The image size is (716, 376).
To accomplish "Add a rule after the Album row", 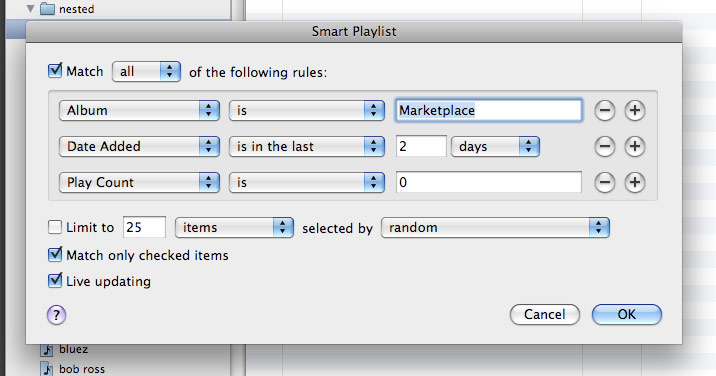I will pos(635,110).
